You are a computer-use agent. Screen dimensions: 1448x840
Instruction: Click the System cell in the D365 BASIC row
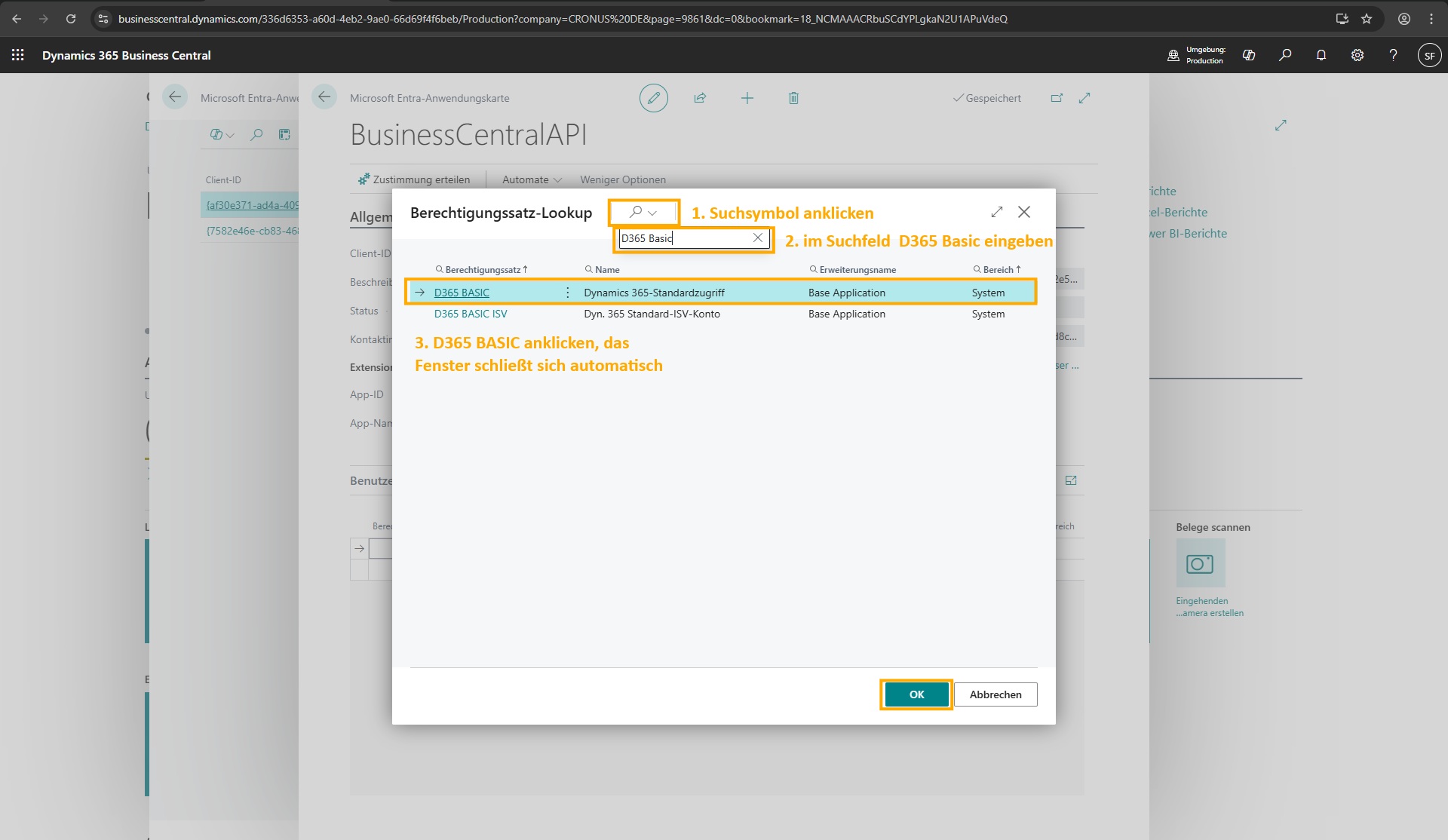tap(988, 293)
